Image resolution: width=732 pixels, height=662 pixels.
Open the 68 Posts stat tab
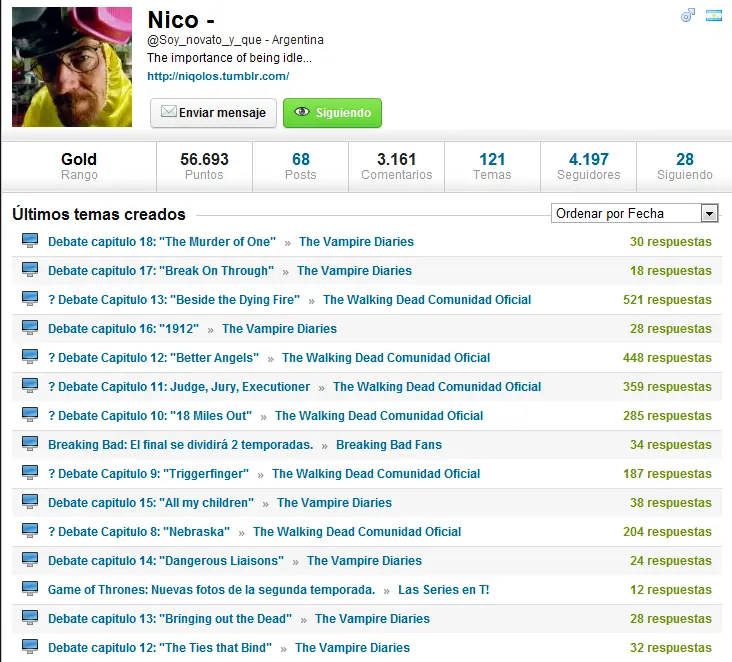click(301, 166)
